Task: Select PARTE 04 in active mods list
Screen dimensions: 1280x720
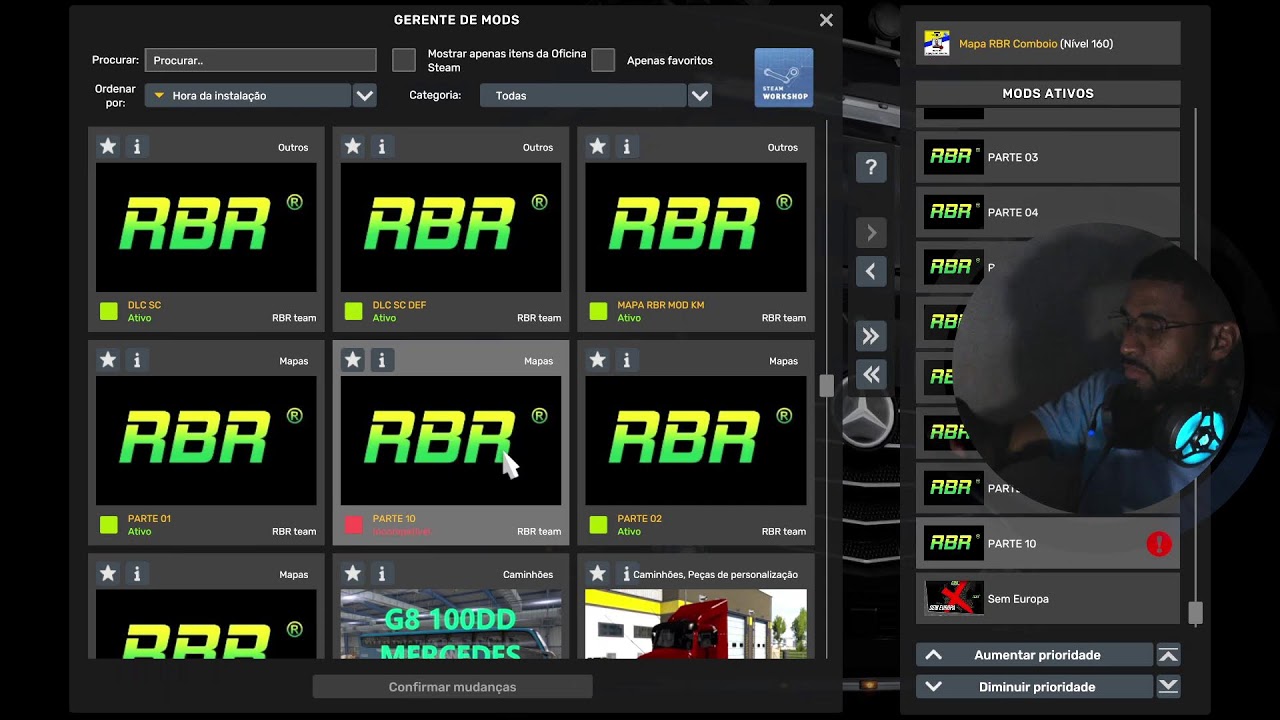Action: [1048, 212]
